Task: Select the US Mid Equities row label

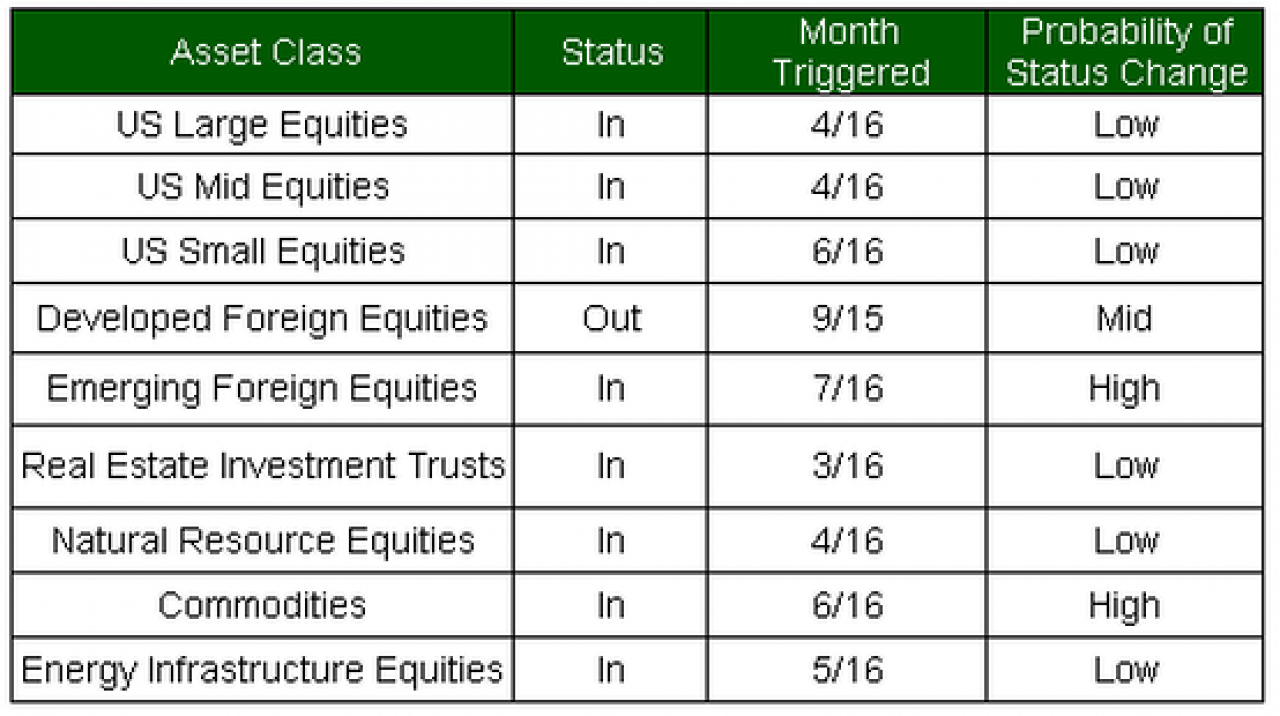Action: 264,187
